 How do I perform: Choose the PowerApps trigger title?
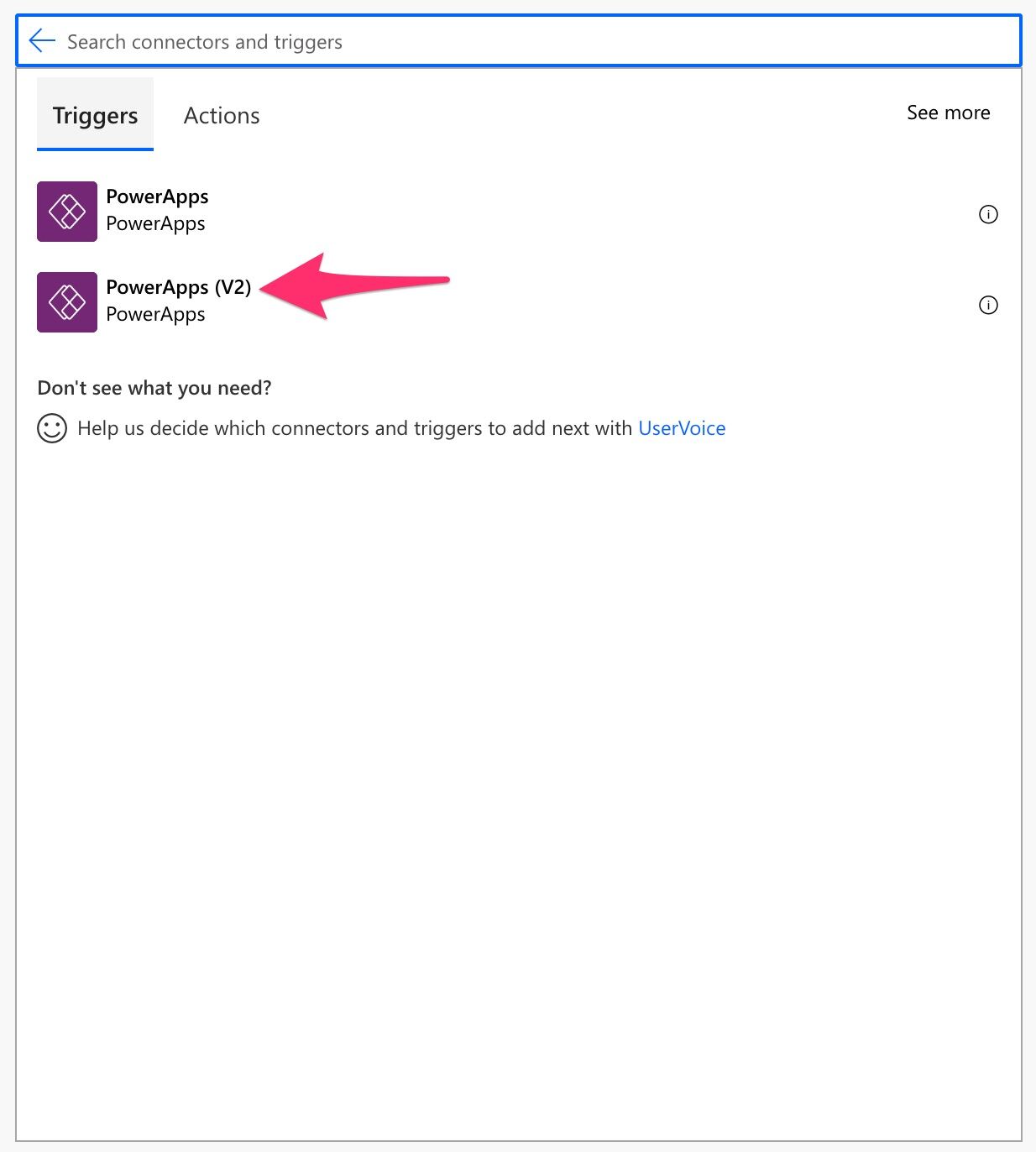coord(157,196)
